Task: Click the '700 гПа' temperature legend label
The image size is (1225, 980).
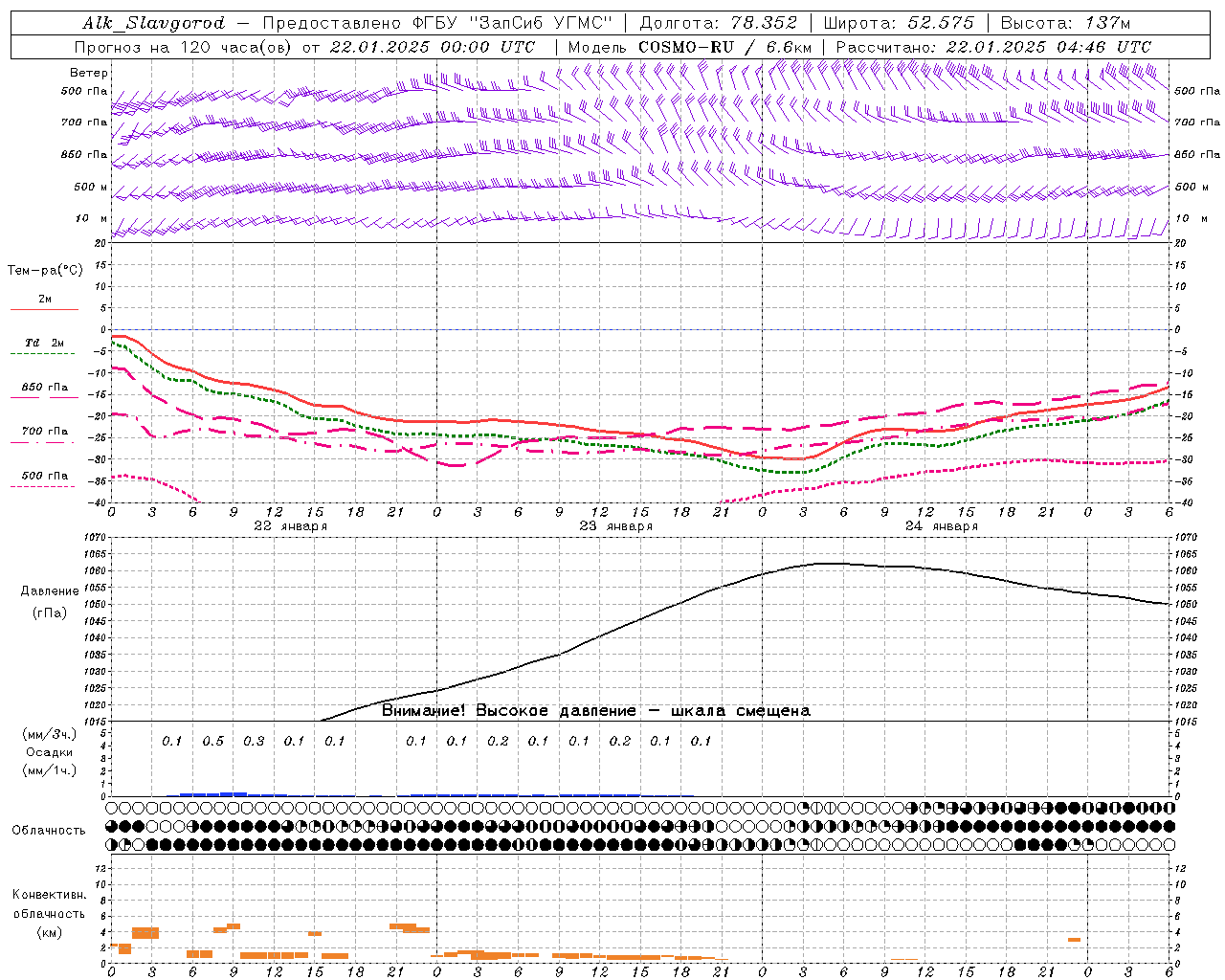Action: click(44, 432)
